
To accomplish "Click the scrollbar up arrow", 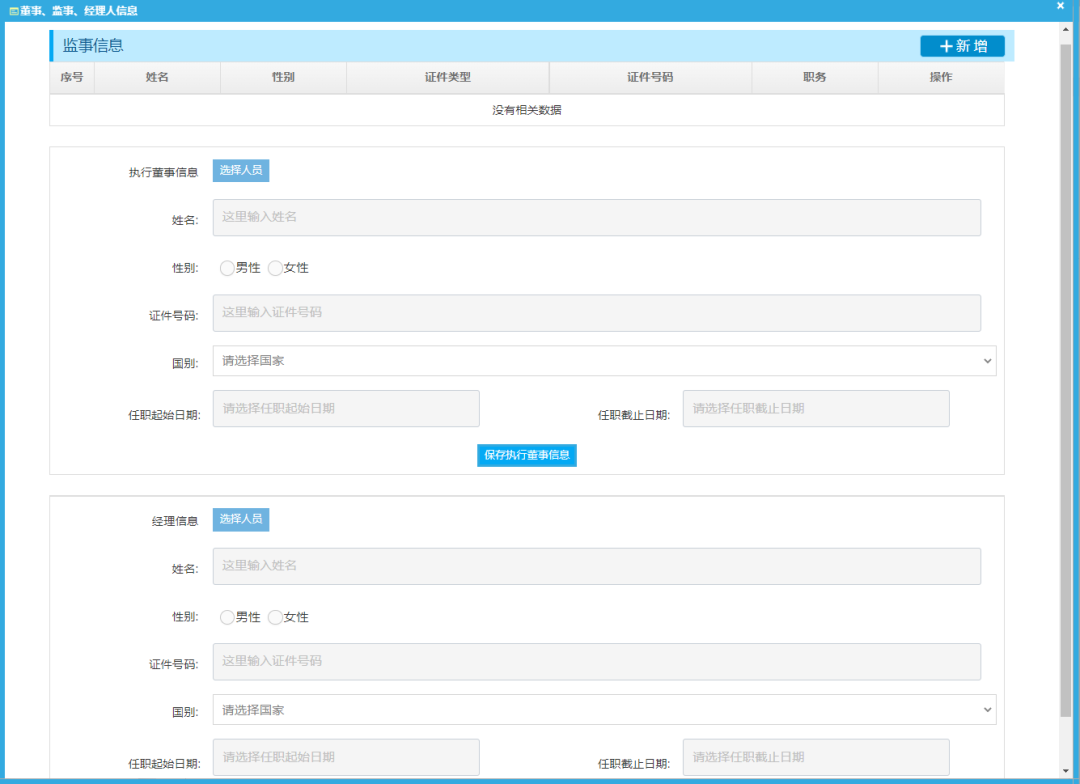I will [x=1066, y=30].
